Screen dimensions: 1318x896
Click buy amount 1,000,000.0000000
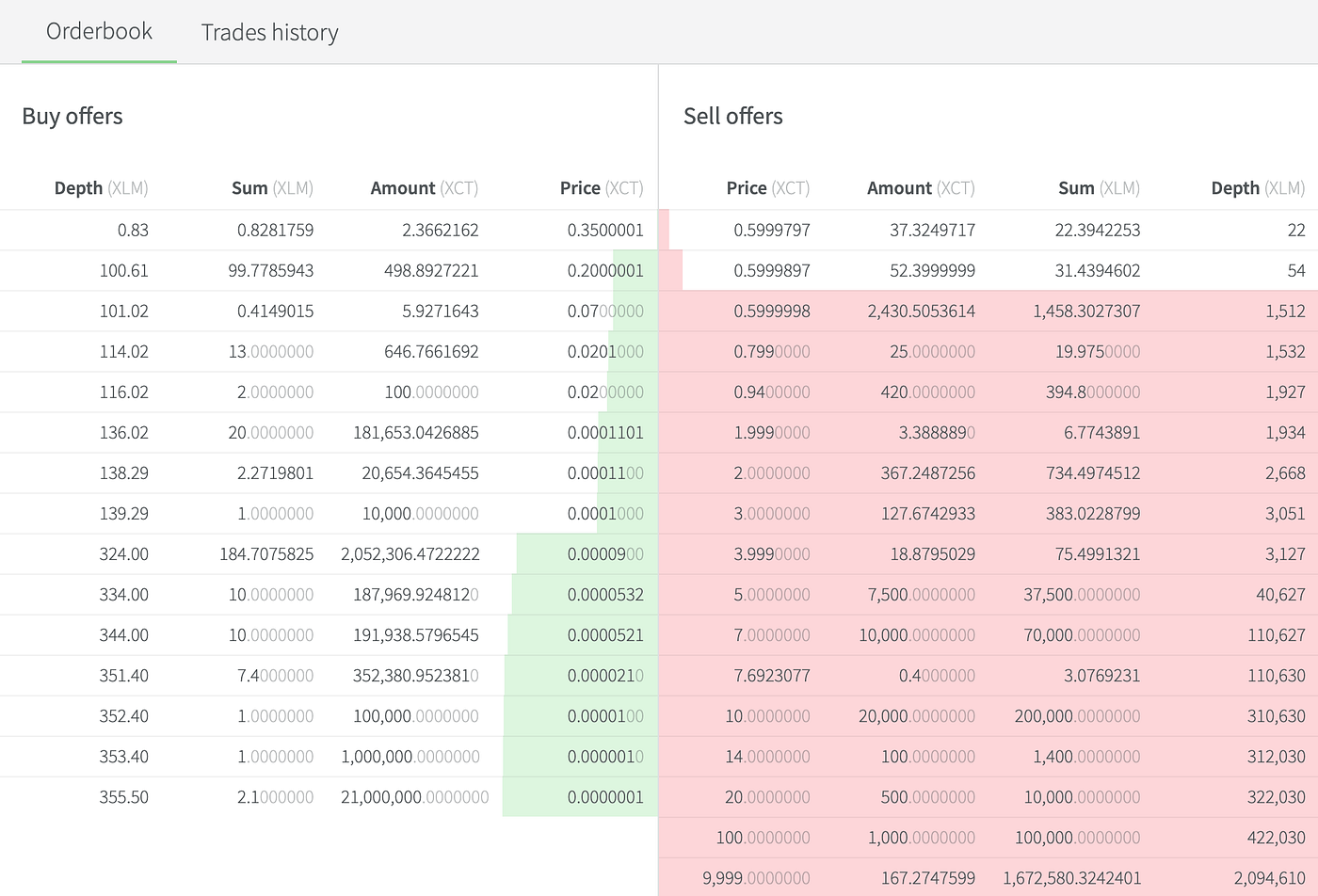[410, 756]
